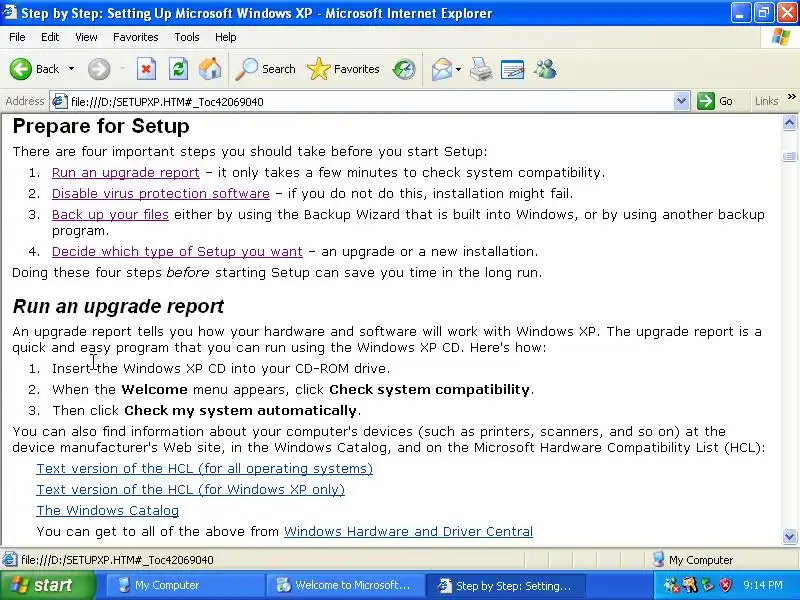Viewport: 800px width, 600px height.
Task: Expand the Address bar dropdown
Action: [x=681, y=101]
